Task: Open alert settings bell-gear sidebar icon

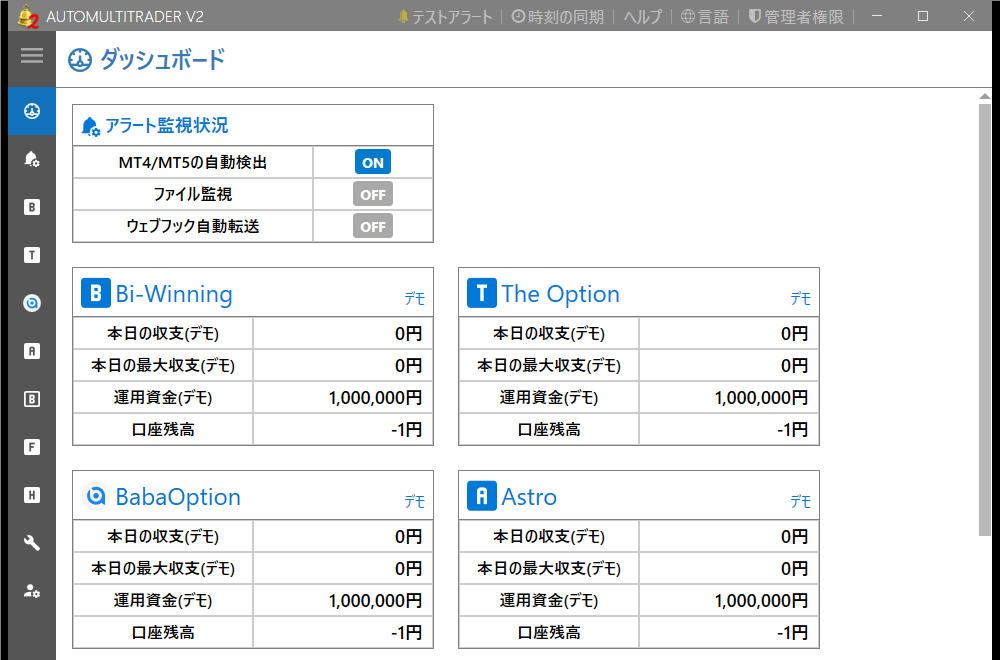Action: click(x=32, y=159)
